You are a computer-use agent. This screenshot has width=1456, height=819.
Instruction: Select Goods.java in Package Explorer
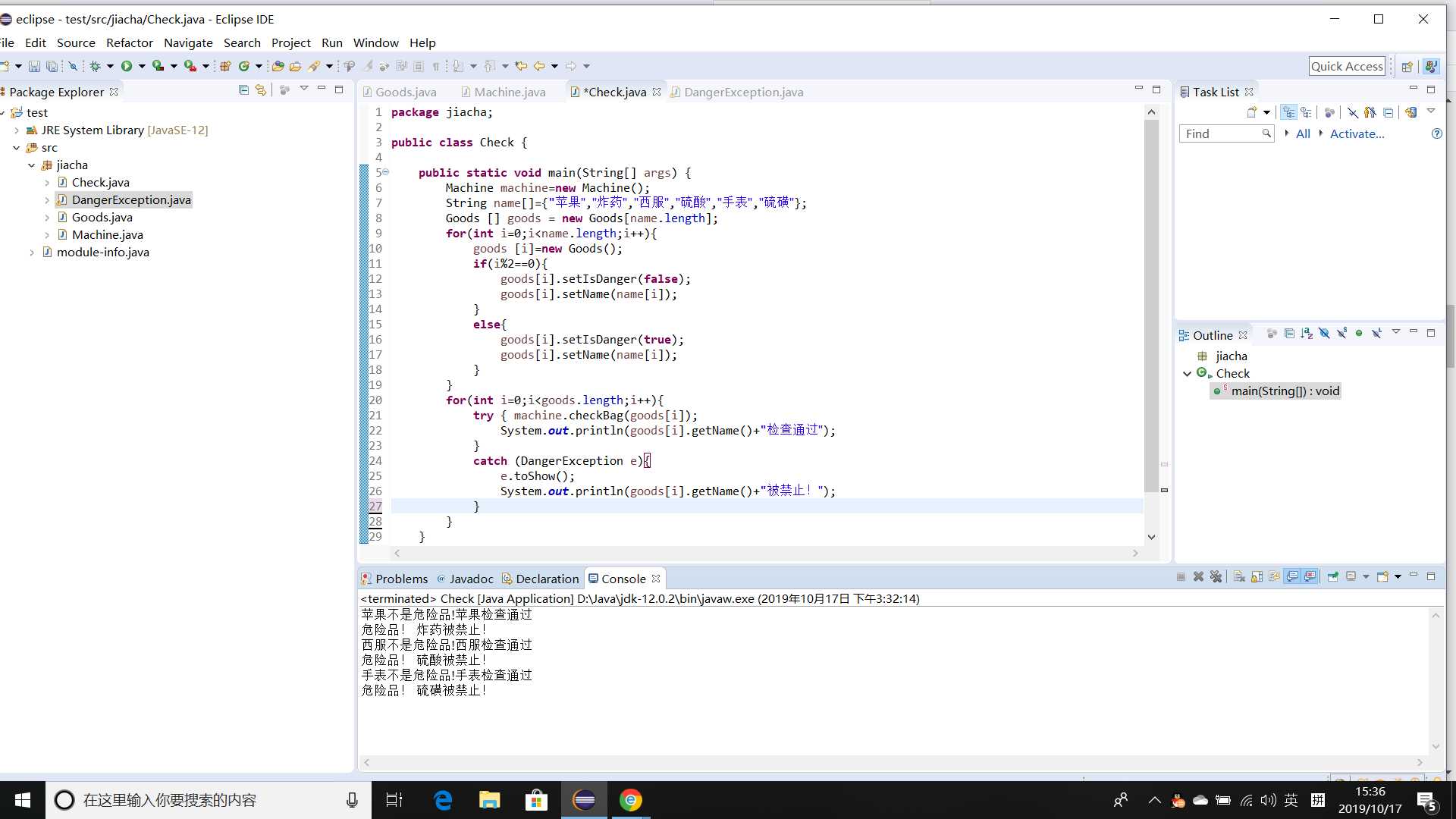click(x=102, y=218)
